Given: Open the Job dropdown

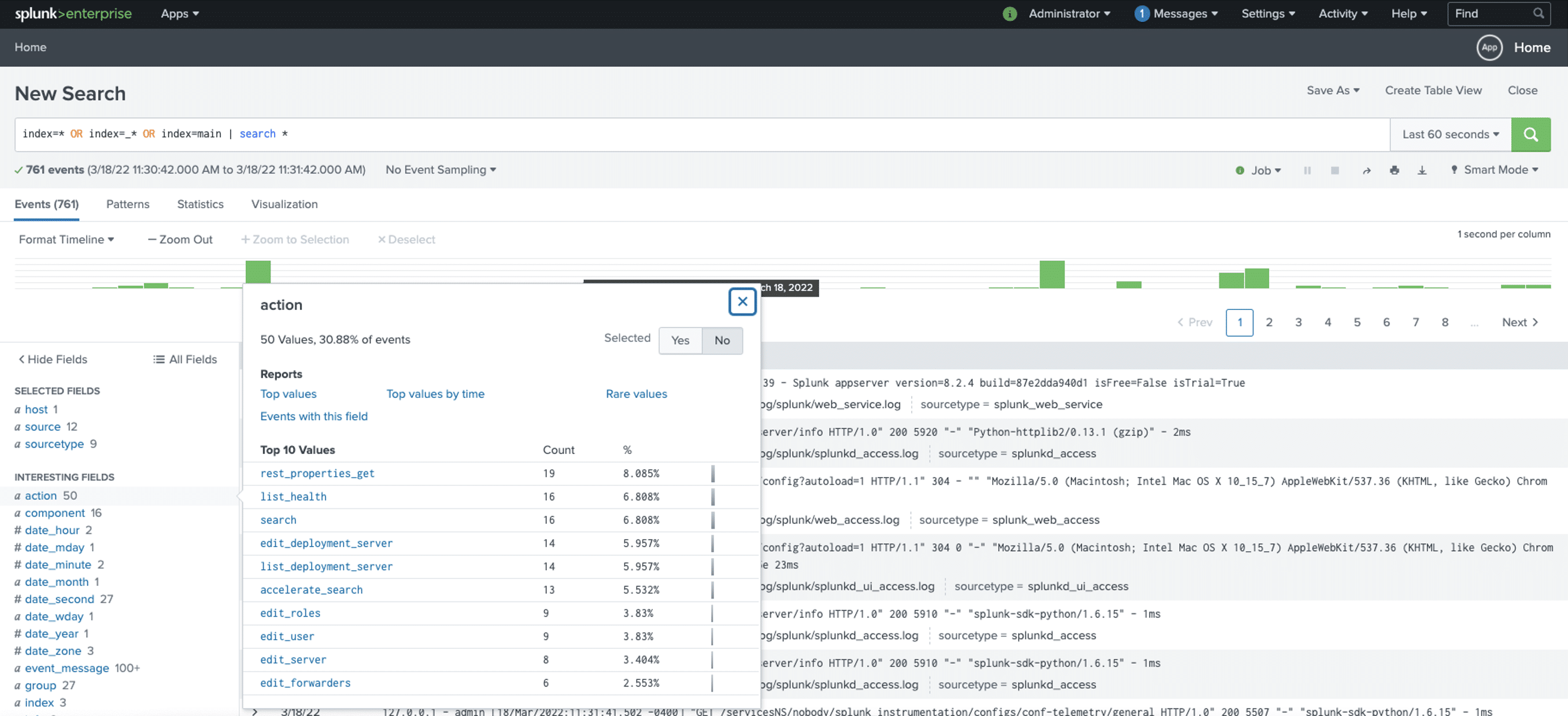Looking at the screenshot, I should point(1266,171).
